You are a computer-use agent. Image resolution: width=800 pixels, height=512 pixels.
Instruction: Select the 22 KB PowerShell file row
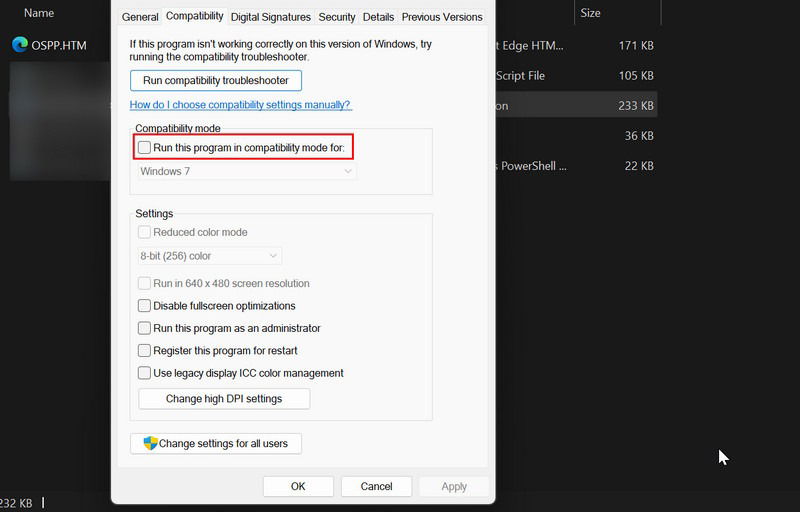pyautogui.click(x=576, y=166)
